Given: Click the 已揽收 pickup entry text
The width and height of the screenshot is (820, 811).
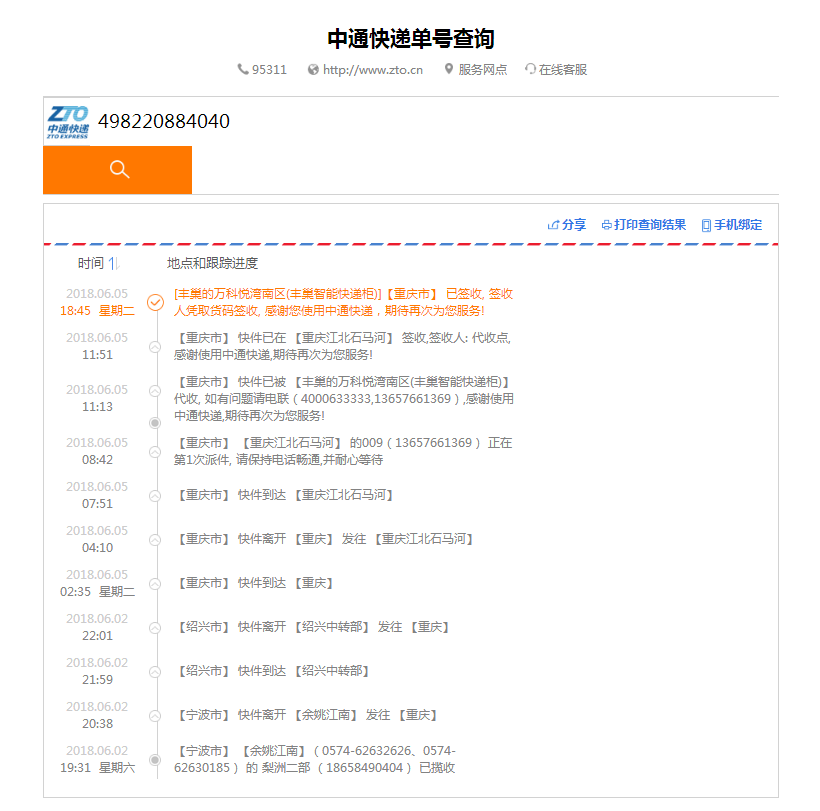Looking at the screenshot, I should click(315, 759).
